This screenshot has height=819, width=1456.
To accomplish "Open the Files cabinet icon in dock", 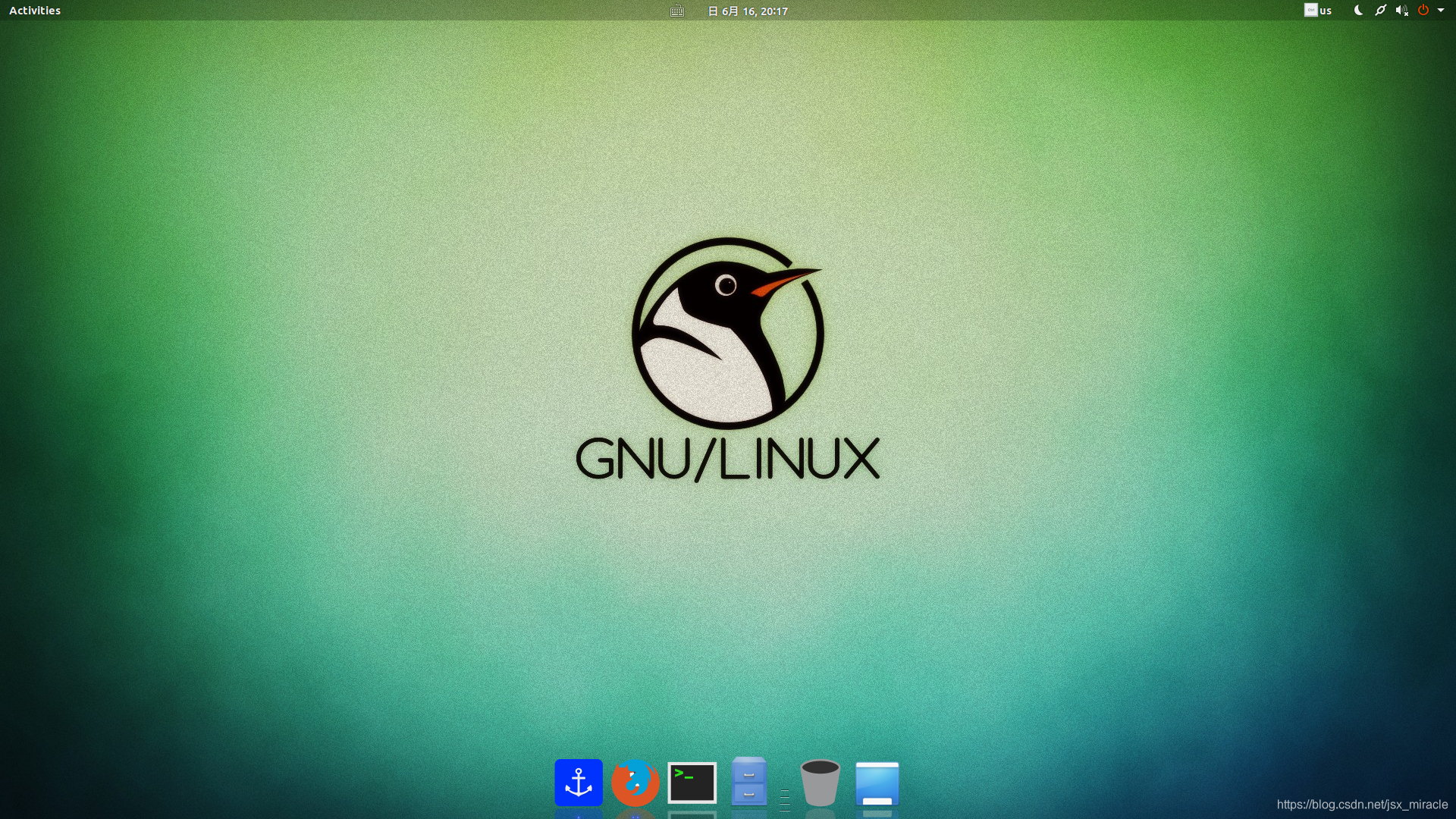I will [748, 781].
